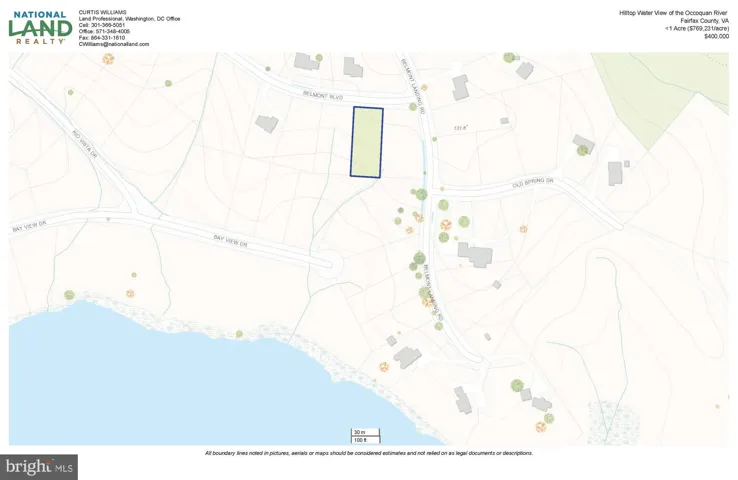738x480 pixels.
Task: Click the Old Spring Dr road label
Action: coord(532,182)
